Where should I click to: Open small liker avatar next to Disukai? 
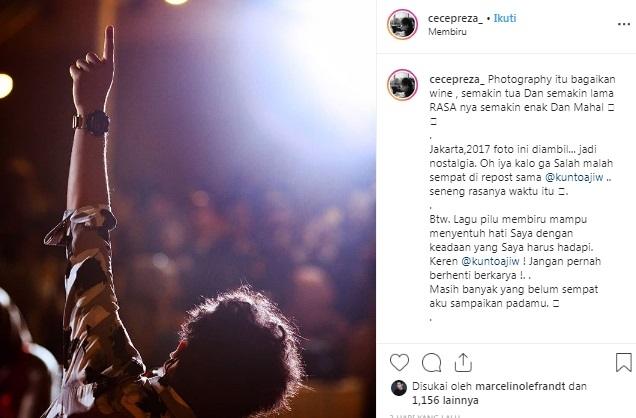click(x=399, y=388)
